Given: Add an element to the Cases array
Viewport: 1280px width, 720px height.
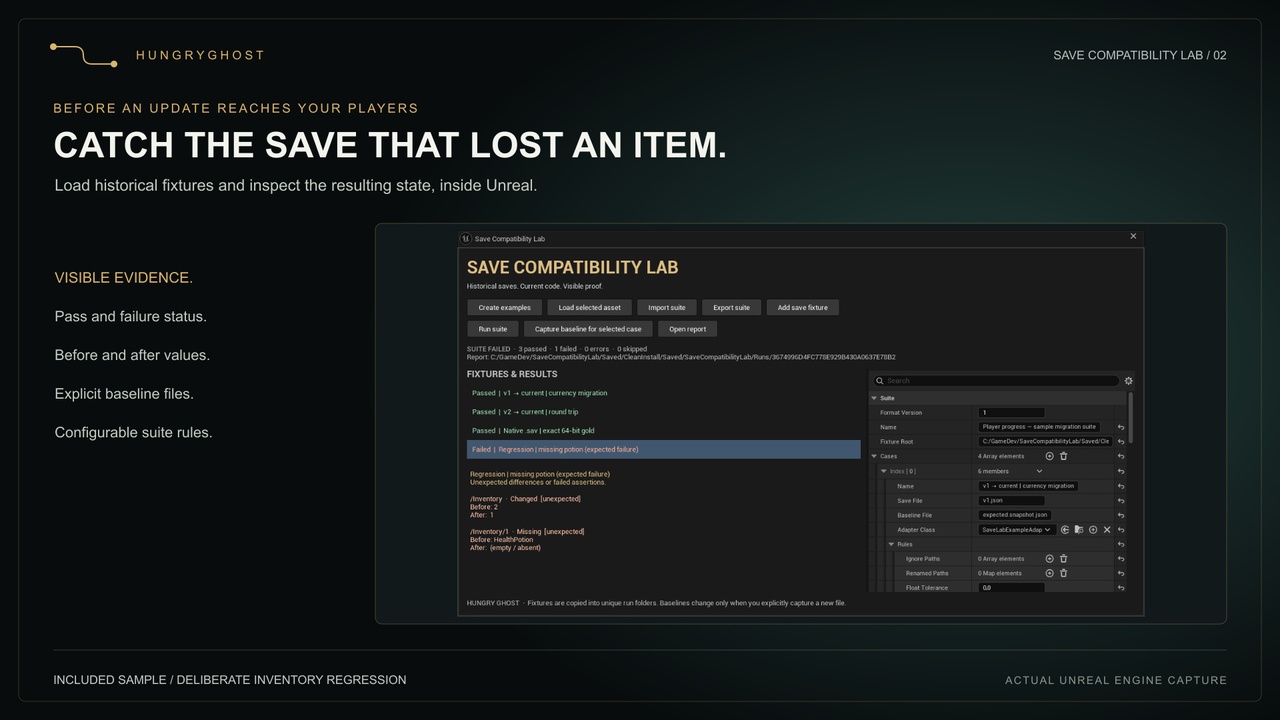Looking at the screenshot, I should click(x=1049, y=456).
